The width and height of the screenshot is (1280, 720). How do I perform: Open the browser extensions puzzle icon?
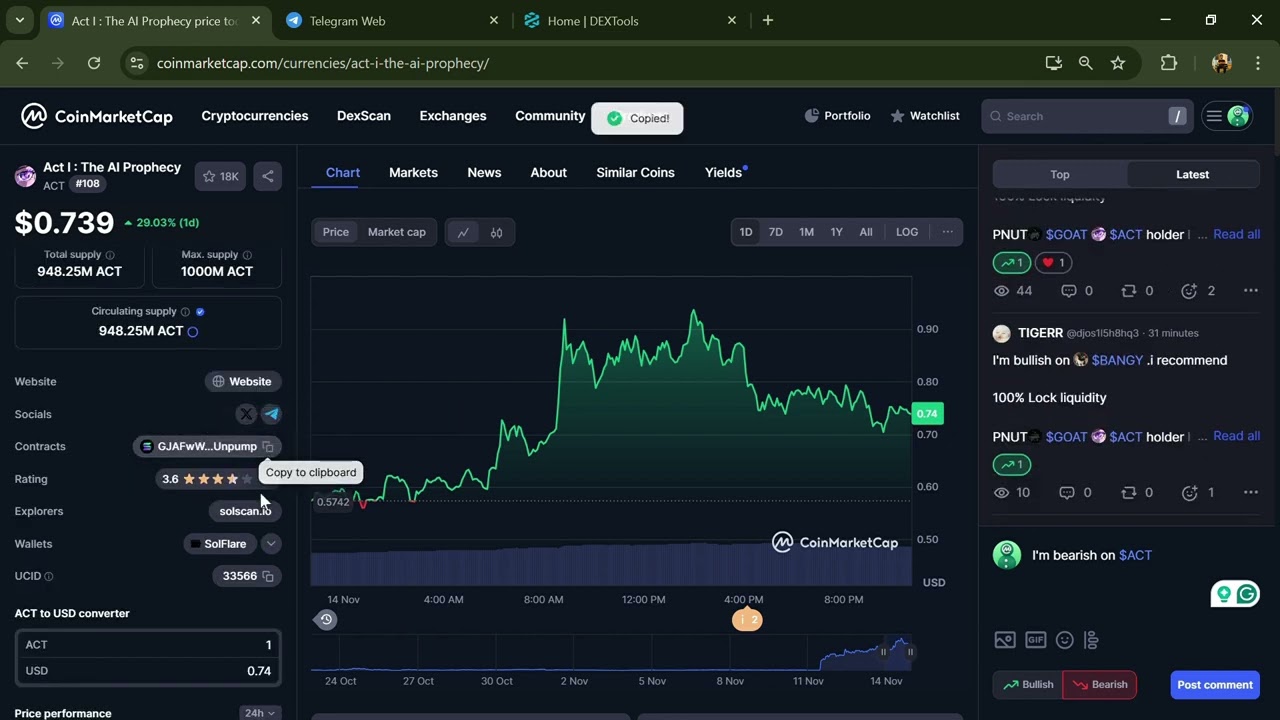tap(1168, 63)
